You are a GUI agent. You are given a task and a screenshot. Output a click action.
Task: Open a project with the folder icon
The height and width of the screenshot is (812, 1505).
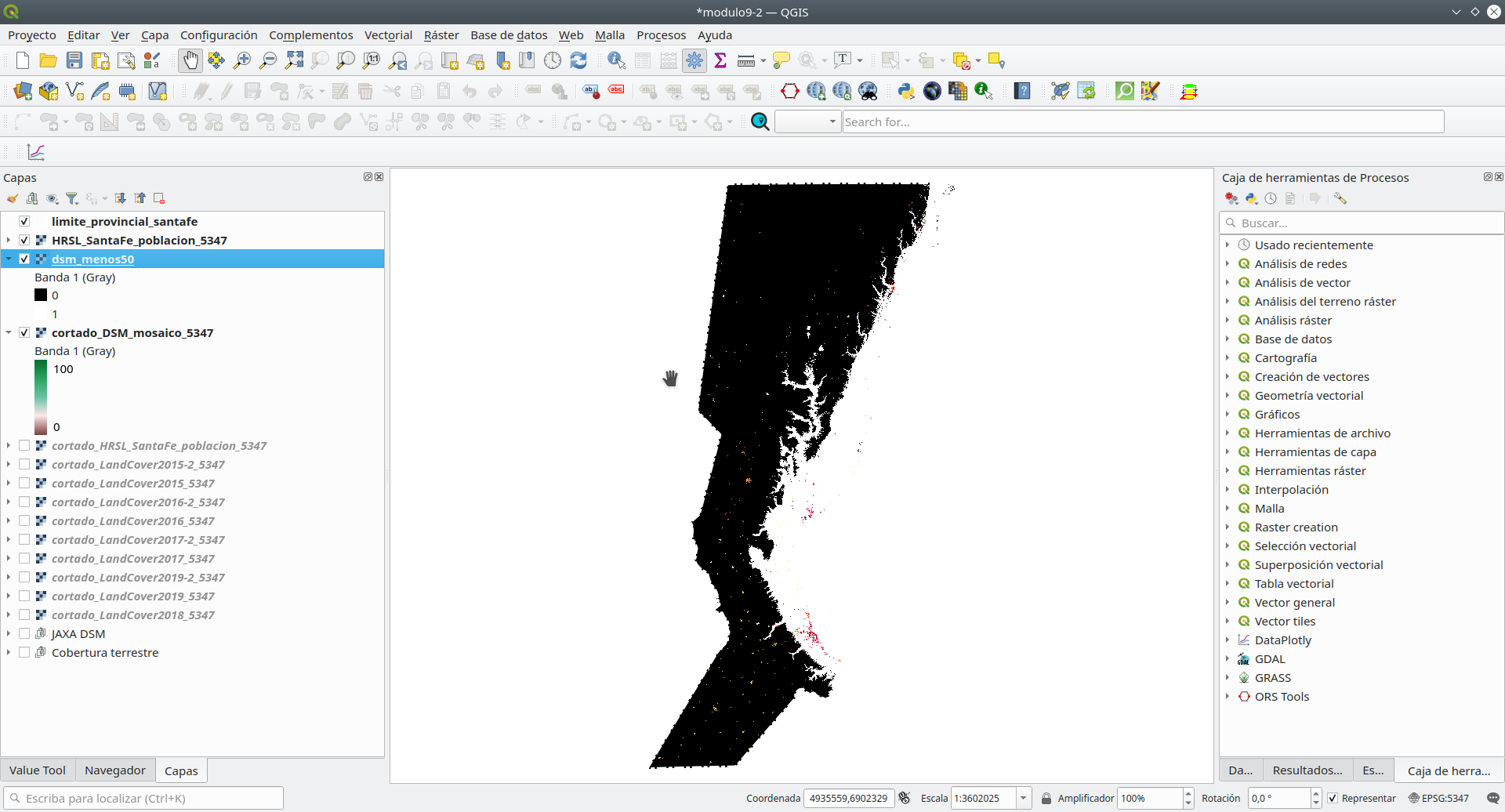[48, 60]
